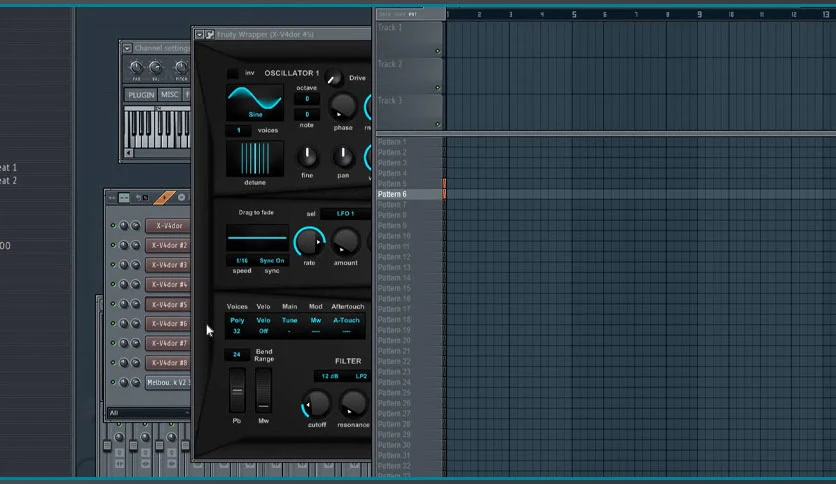
Task: Mute the X-V4dor channel with its green LED
Action: click(113, 225)
